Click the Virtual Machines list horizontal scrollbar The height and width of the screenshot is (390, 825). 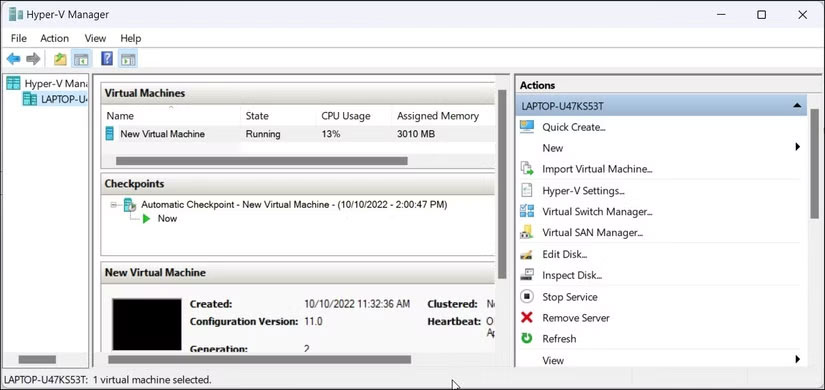point(261,161)
